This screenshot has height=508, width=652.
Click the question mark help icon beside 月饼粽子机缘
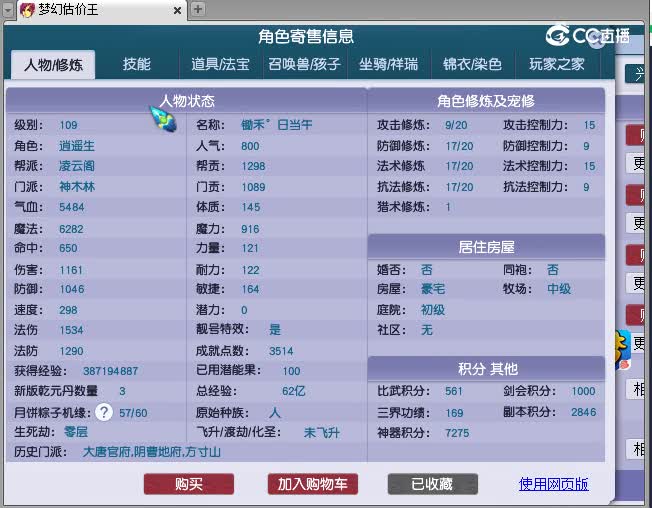(104, 412)
